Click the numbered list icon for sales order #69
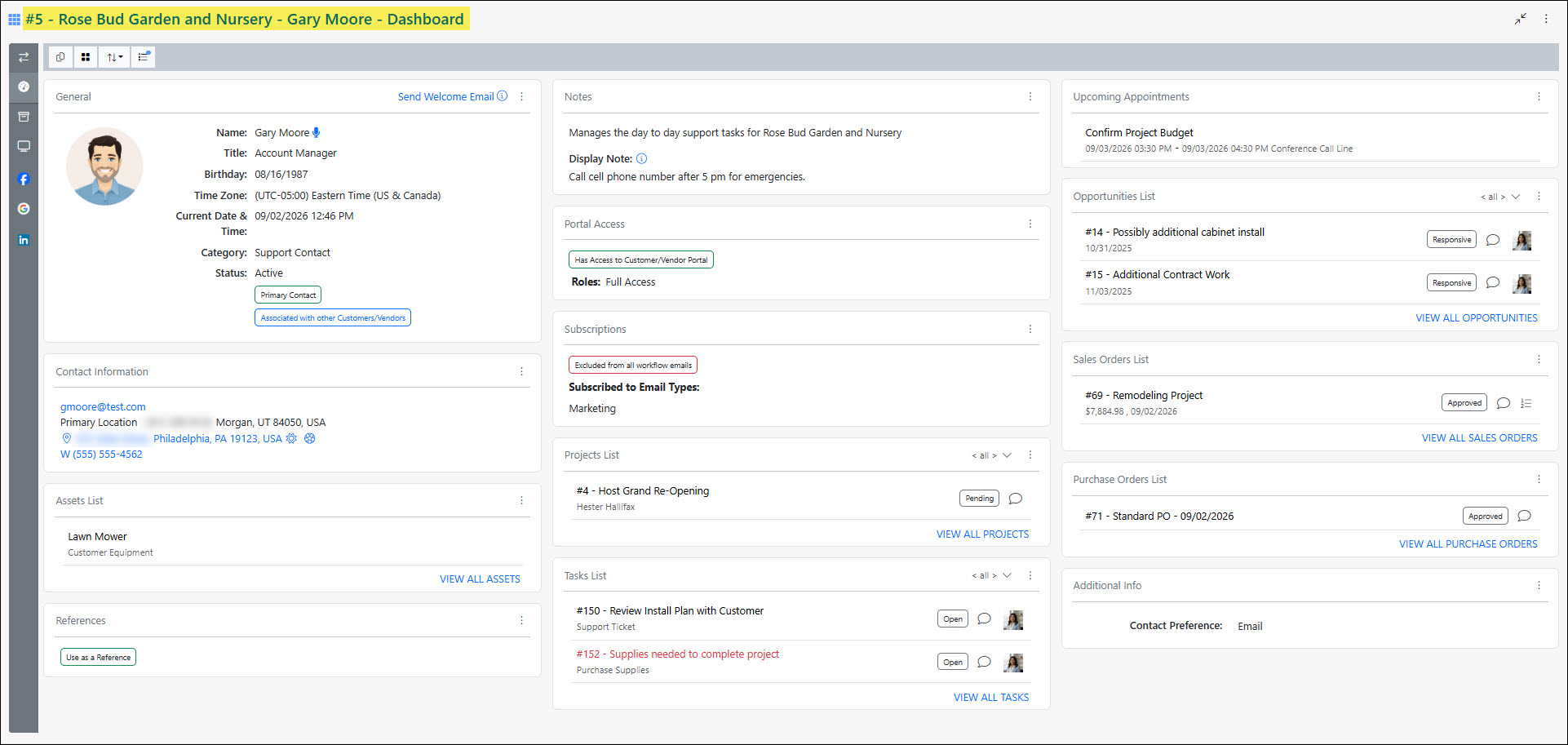 click(x=1526, y=403)
